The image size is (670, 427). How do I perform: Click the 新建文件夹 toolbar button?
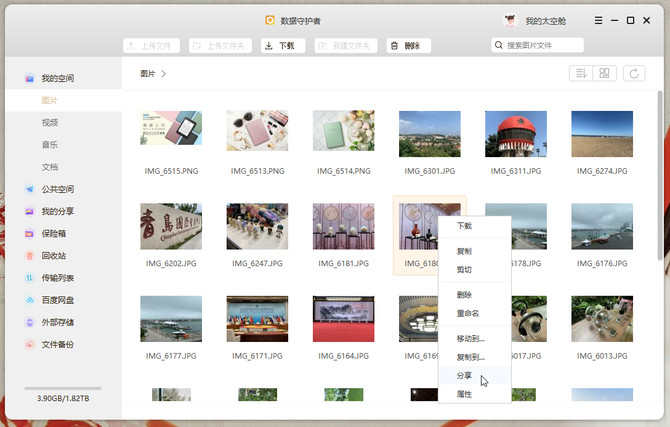pyautogui.click(x=346, y=46)
